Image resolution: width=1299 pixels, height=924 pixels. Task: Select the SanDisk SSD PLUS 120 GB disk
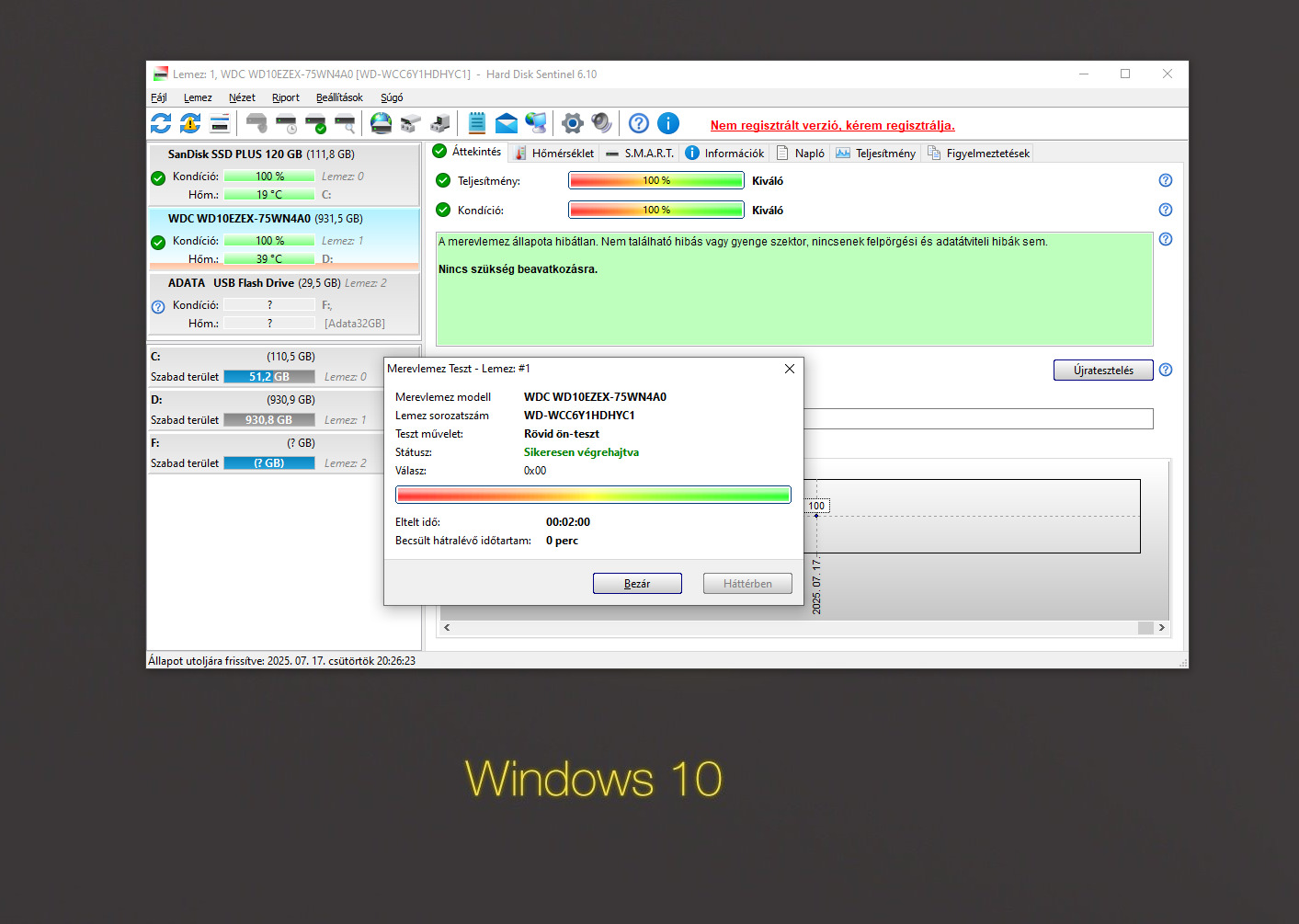(284, 175)
